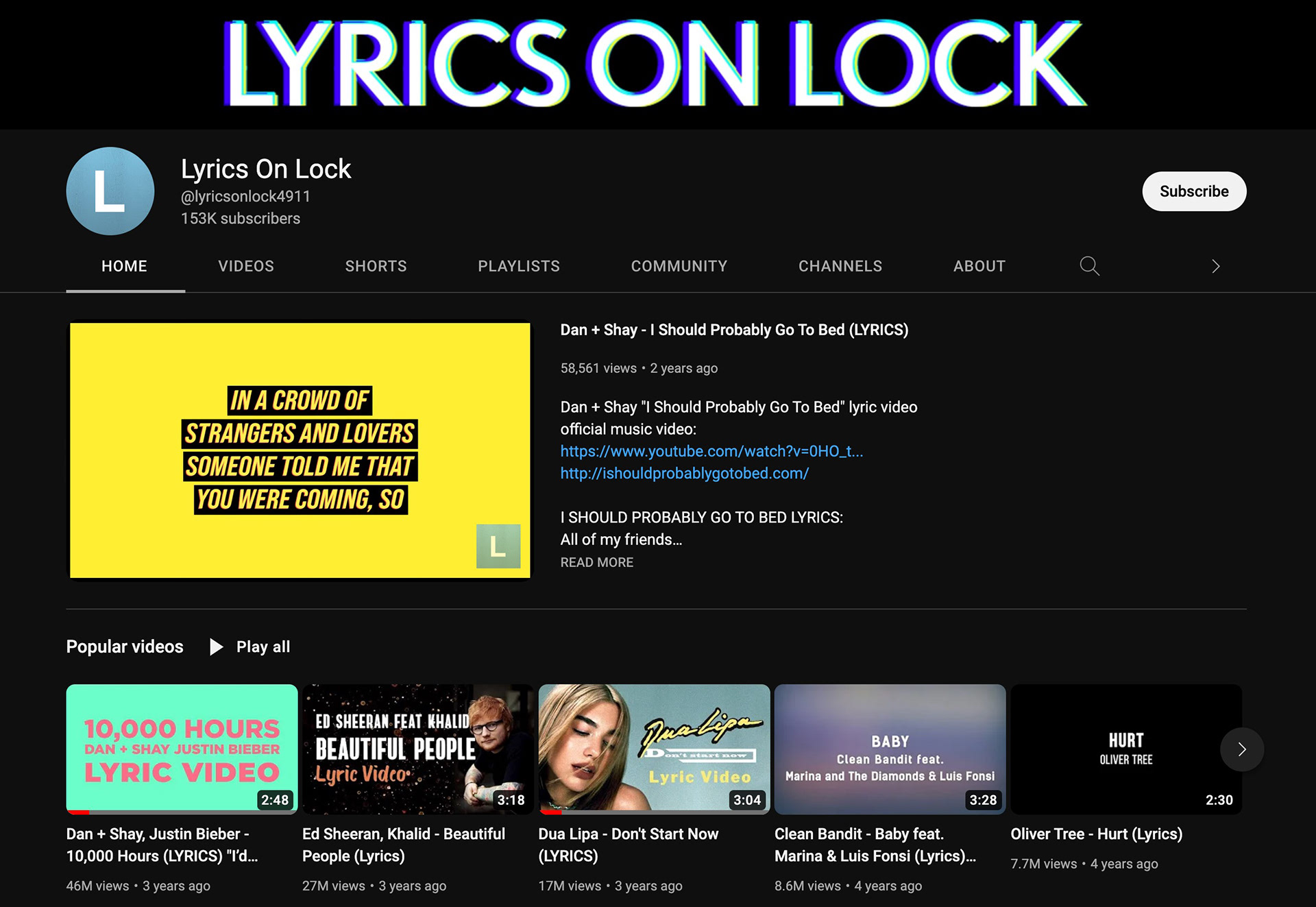Click the 46M views metadata
Screen dimensions: 1316x907
[97, 886]
